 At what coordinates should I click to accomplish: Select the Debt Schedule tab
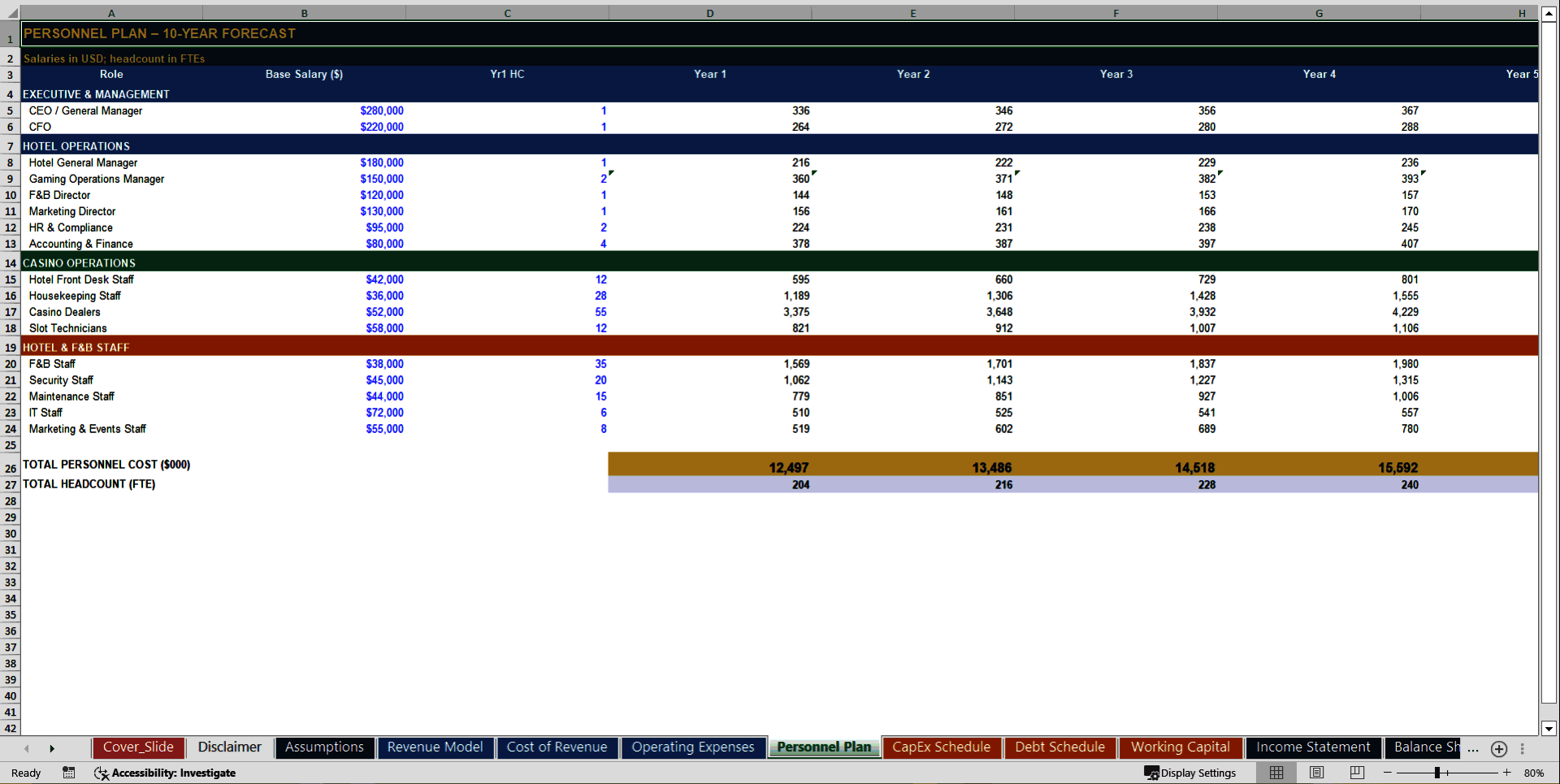click(x=1060, y=747)
